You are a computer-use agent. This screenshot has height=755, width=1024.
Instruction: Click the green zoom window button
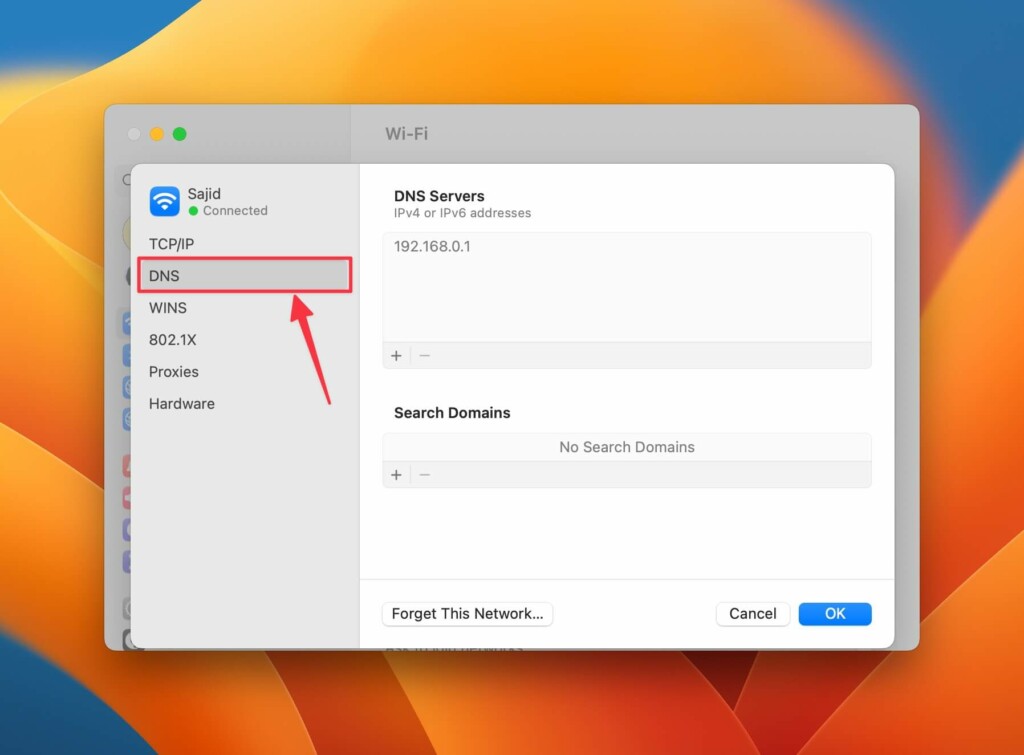coord(180,134)
